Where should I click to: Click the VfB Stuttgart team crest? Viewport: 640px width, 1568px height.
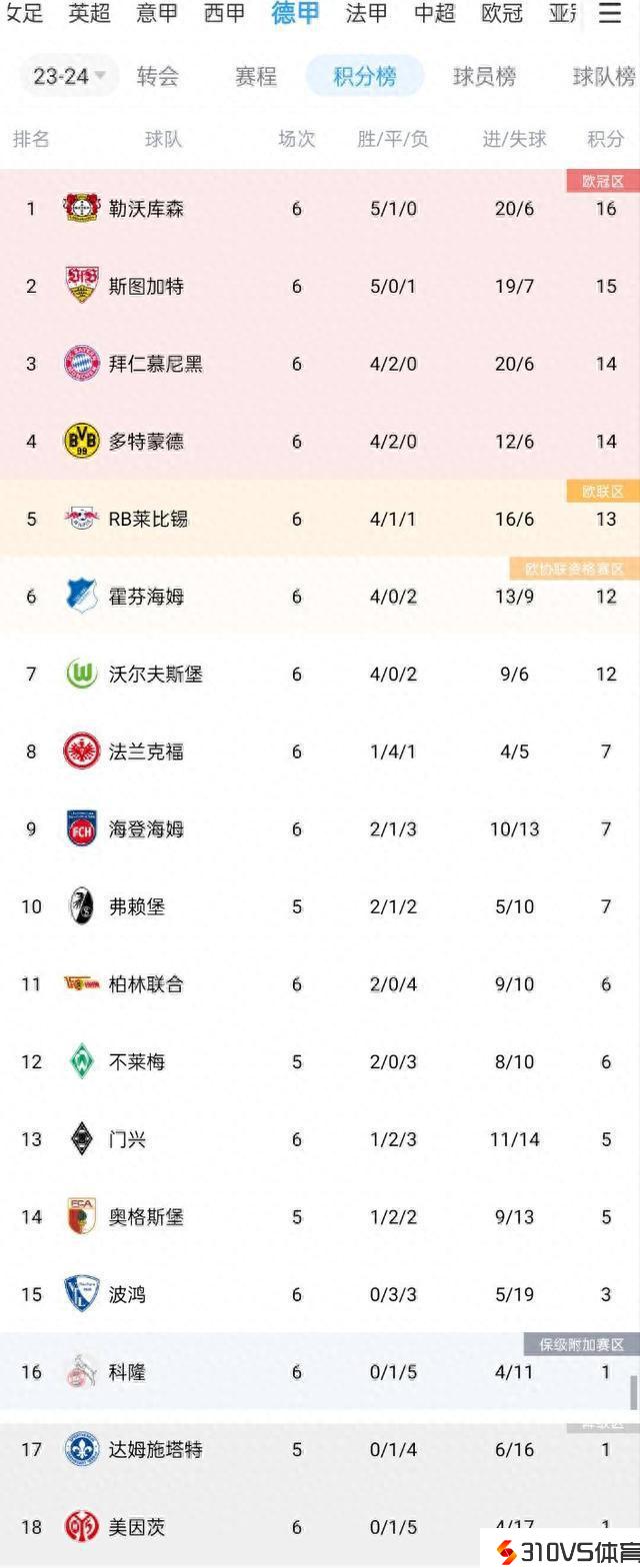pos(81,286)
